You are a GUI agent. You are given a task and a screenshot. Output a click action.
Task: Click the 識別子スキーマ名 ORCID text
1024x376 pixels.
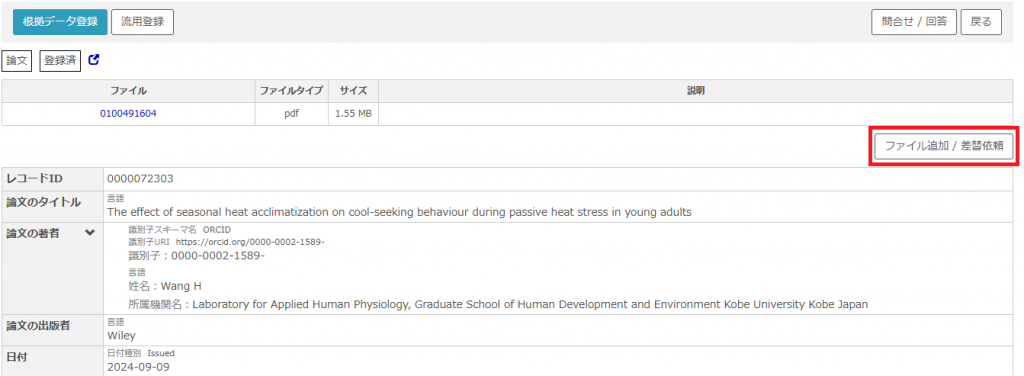(x=180, y=230)
